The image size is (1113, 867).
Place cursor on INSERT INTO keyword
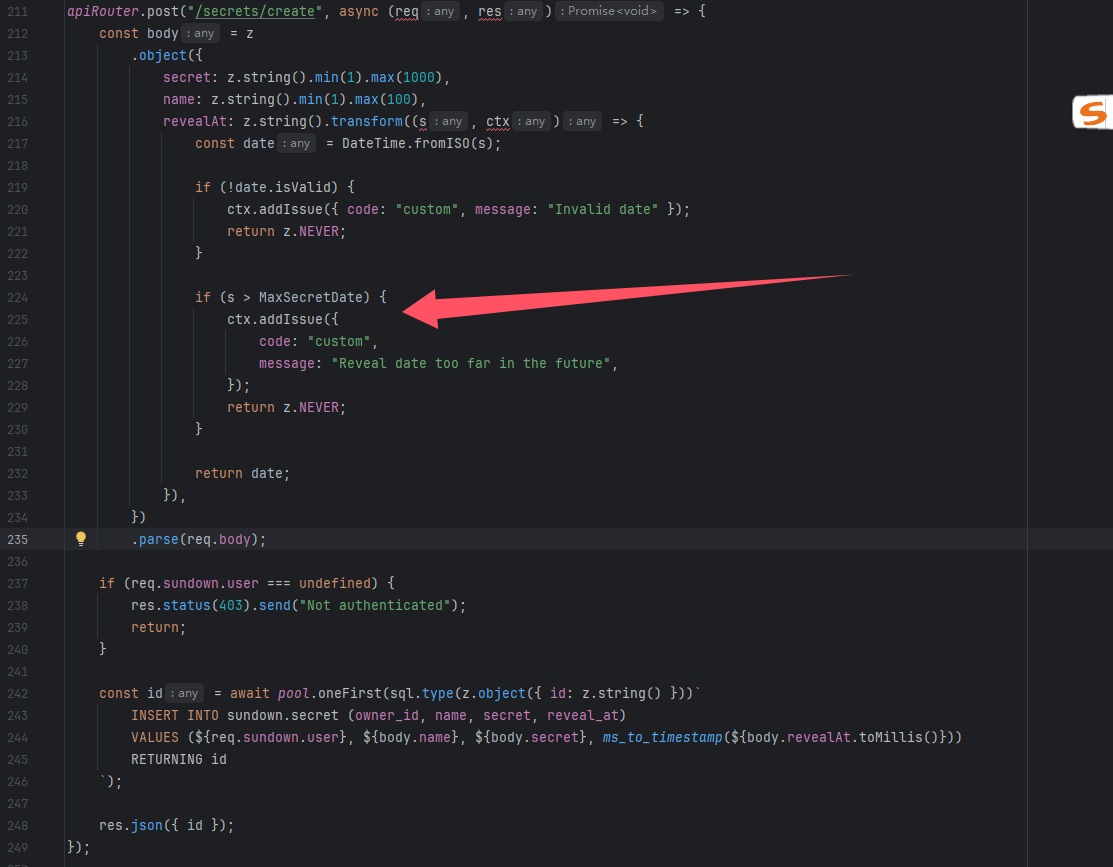[166, 715]
